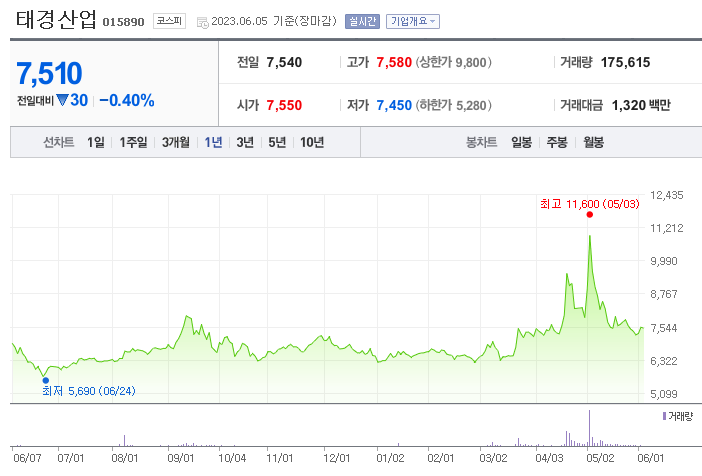Click the 시가 value 7,550
Viewport: 702px width, 476px height.
pyautogui.click(x=284, y=105)
